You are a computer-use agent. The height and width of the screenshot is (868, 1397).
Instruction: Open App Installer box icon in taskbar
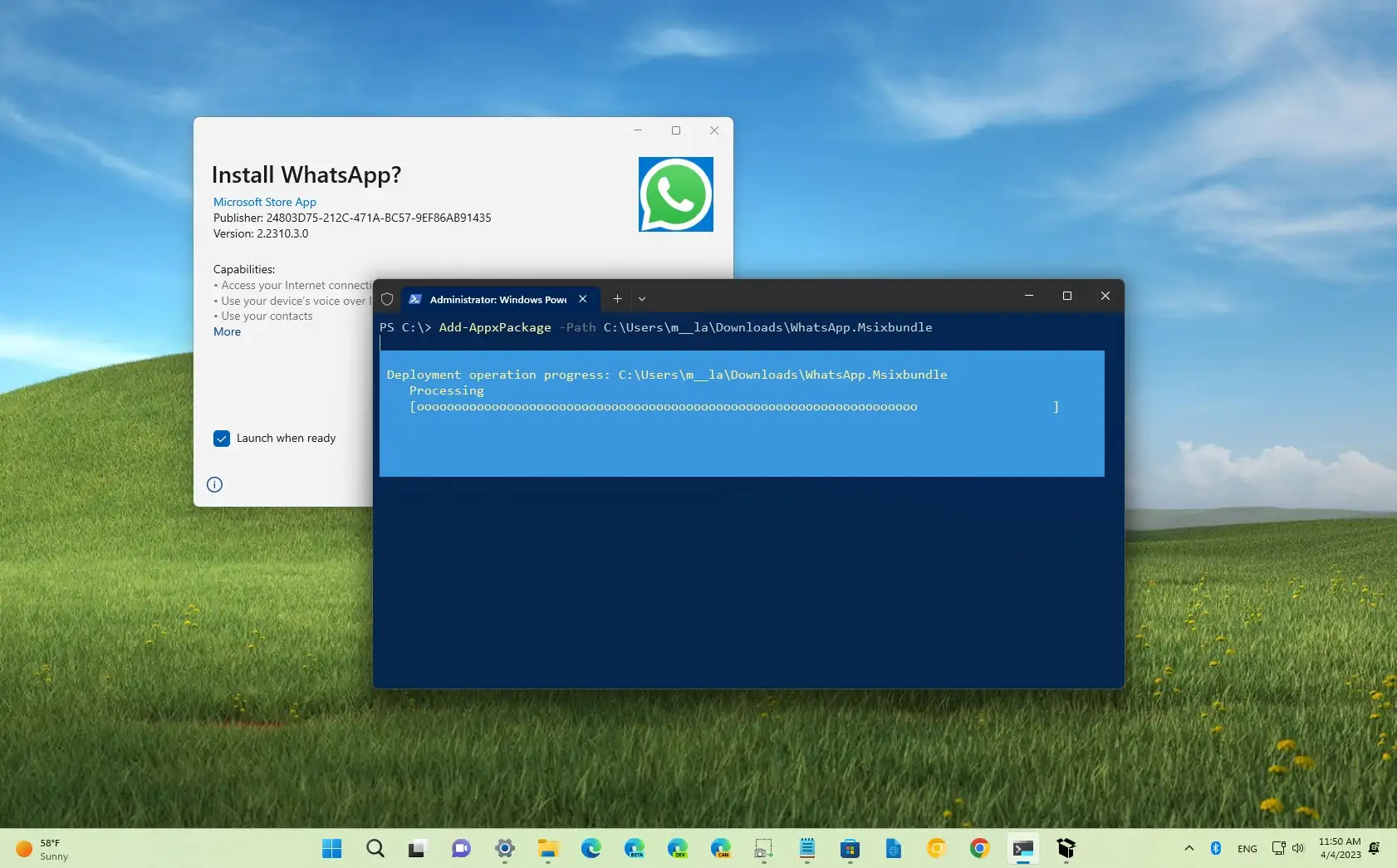click(x=1066, y=848)
